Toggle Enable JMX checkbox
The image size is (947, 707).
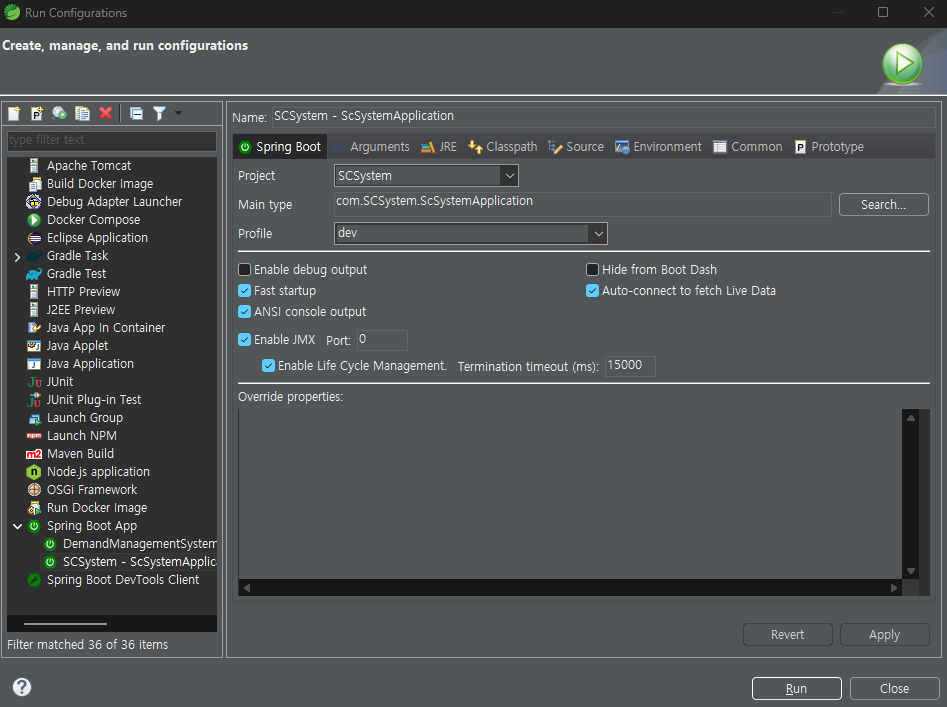point(245,340)
